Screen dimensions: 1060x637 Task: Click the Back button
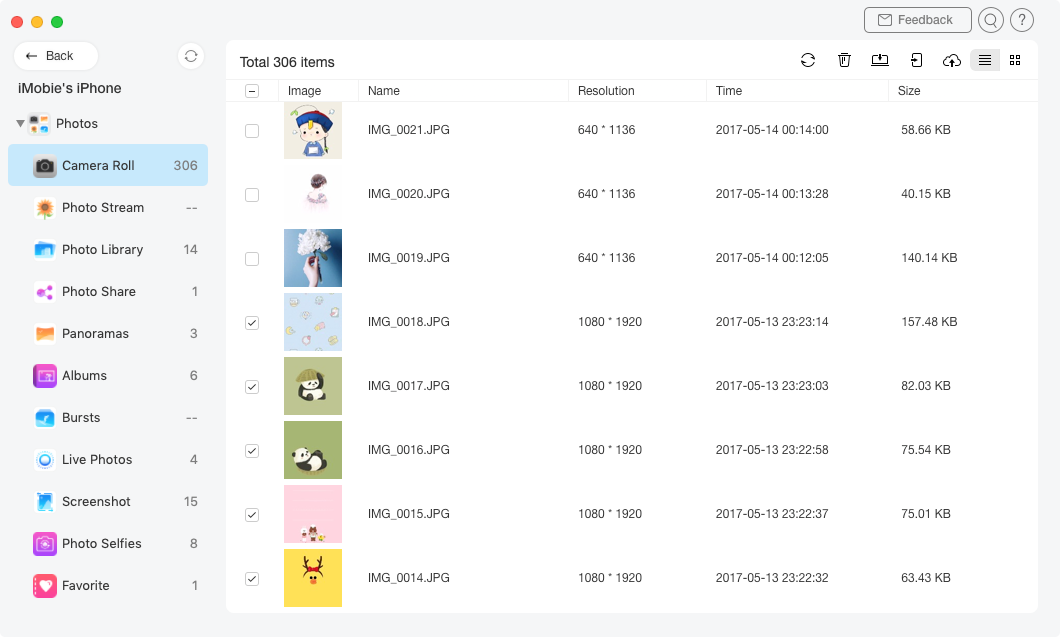[56, 56]
